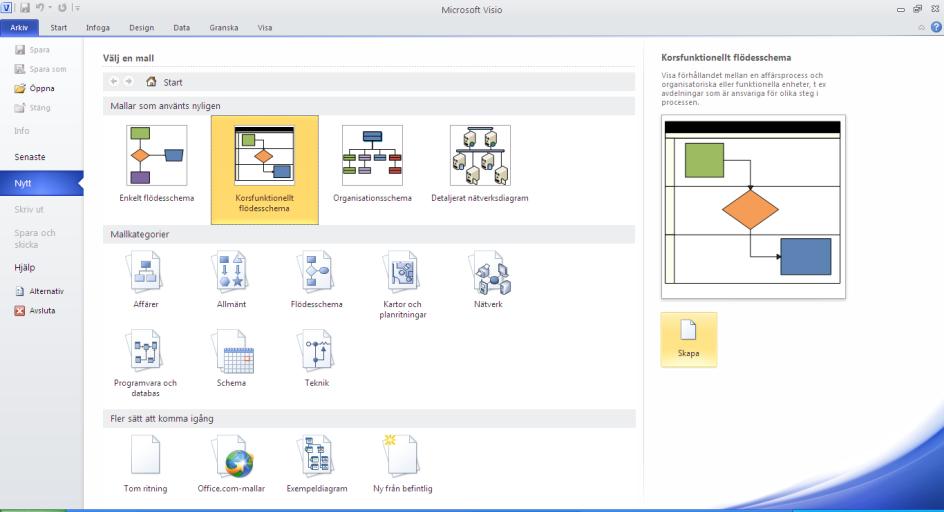Open the Teknik template category

tap(317, 358)
